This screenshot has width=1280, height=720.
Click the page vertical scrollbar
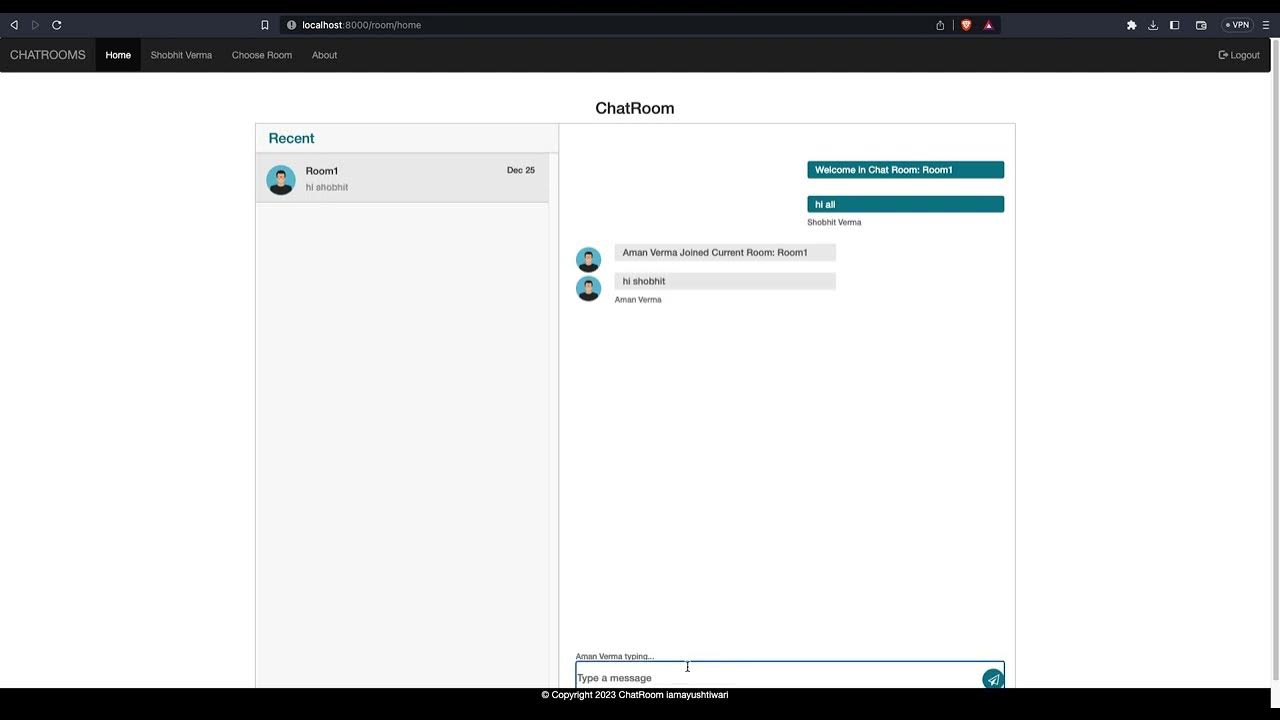tap(1275, 360)
